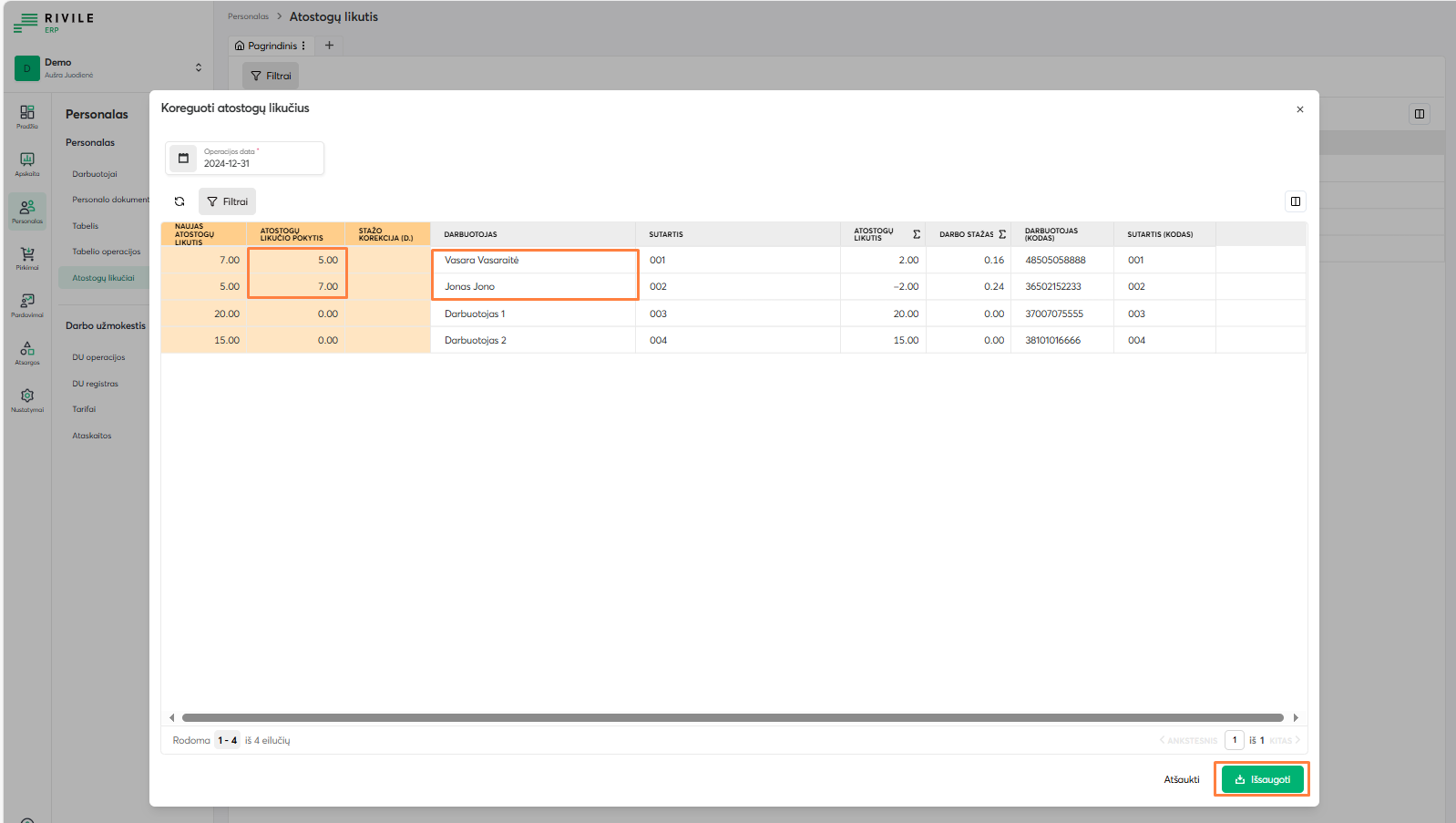This screenshot has width=1456, height=823.
Task: Click the scroll left arrow of the table
Action: 171,717
